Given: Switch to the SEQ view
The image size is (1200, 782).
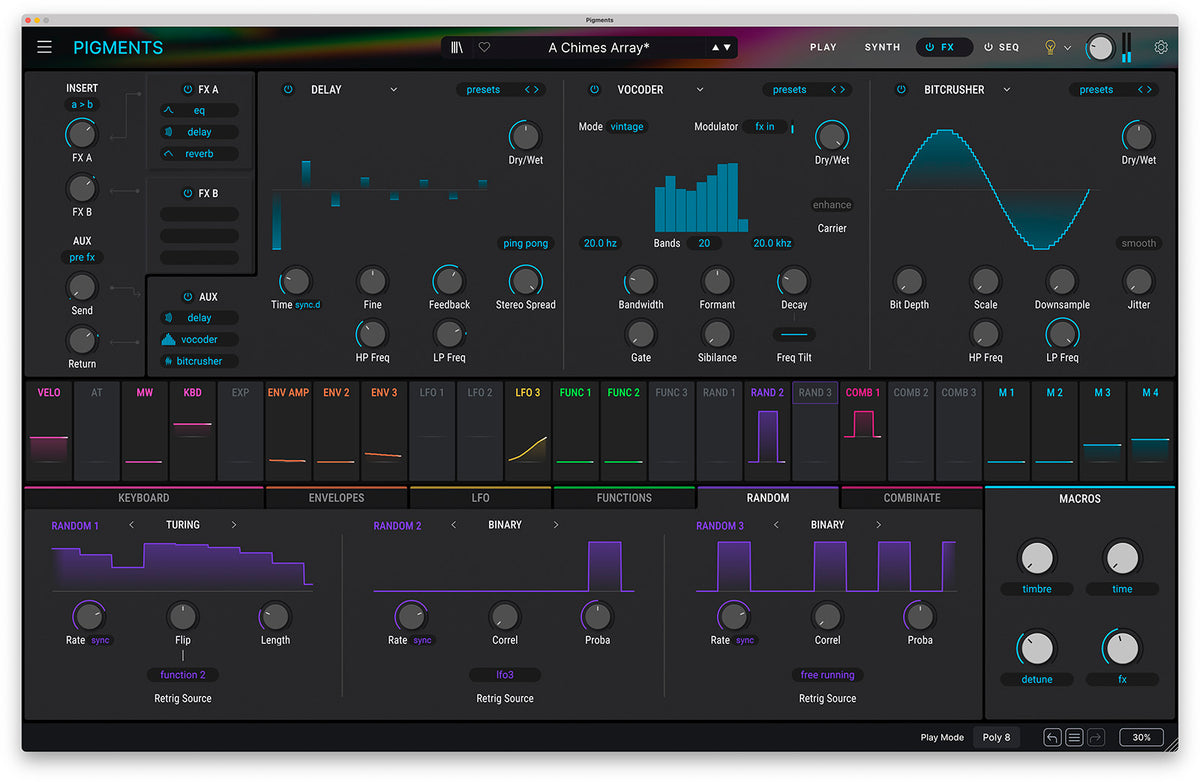Looking at the screenshot, I should pyautogui.click(x=1001, y=47).
